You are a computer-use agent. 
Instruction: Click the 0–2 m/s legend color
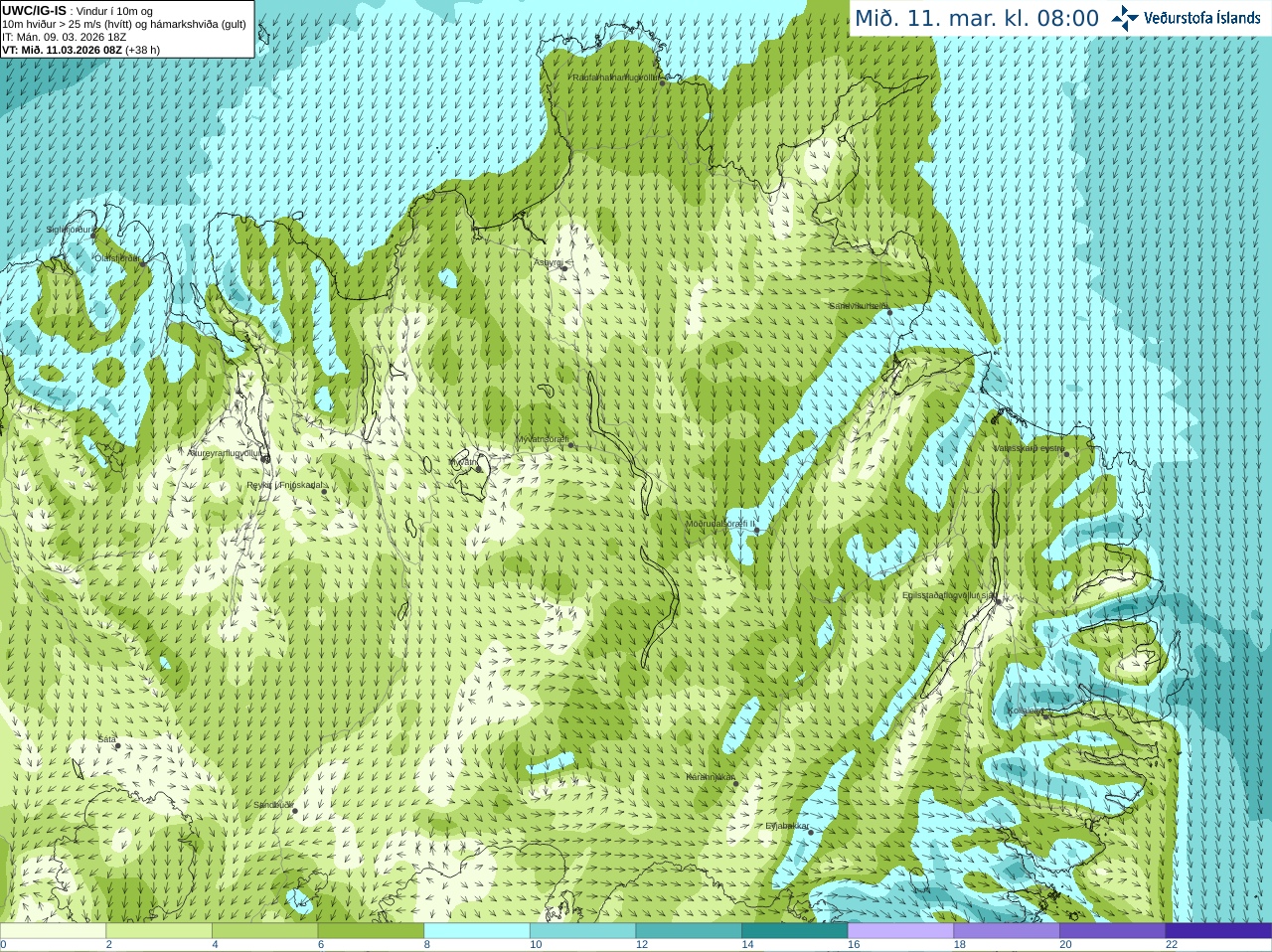pos(53,931)
